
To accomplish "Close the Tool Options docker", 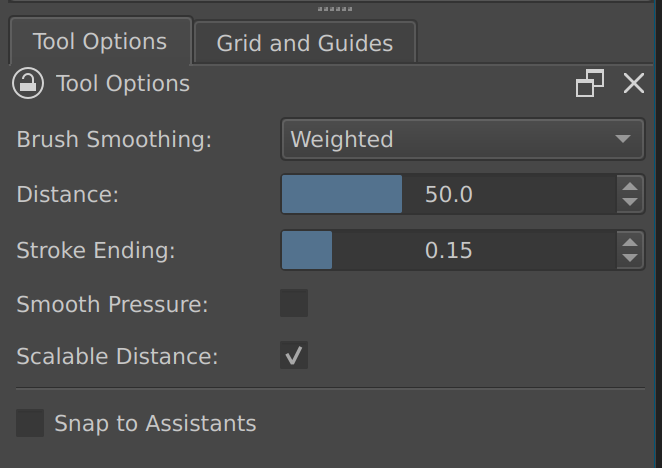I will [x=634, y=83].
